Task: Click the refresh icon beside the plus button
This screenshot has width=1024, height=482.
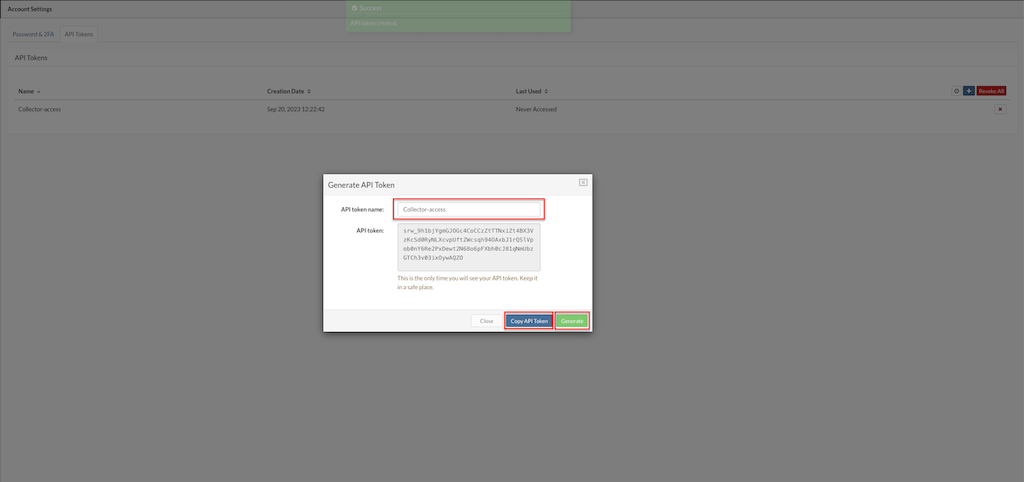Action: click(956, 91)
